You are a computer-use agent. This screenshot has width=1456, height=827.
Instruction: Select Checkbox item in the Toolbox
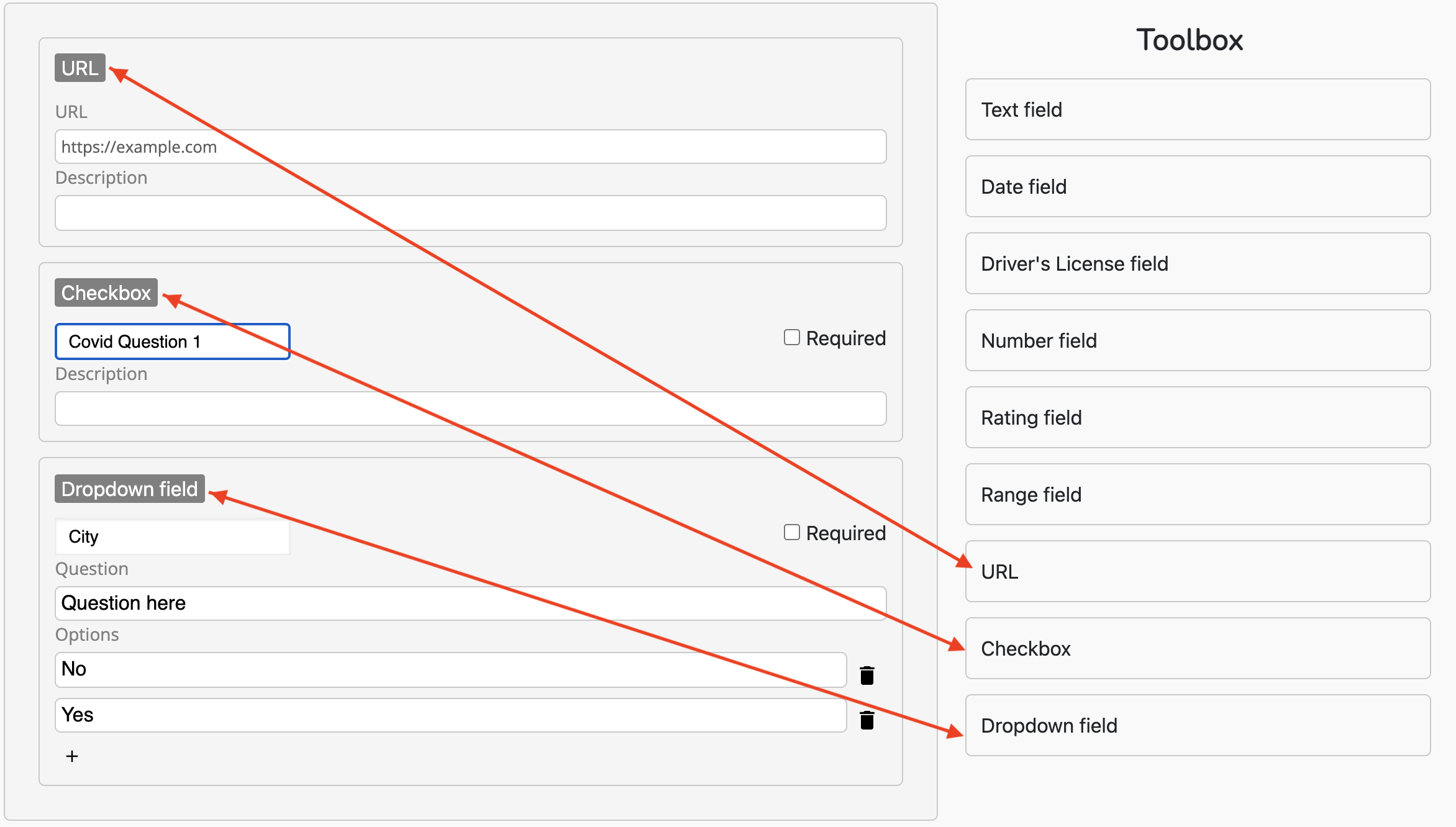click(x=1197, y=649)
